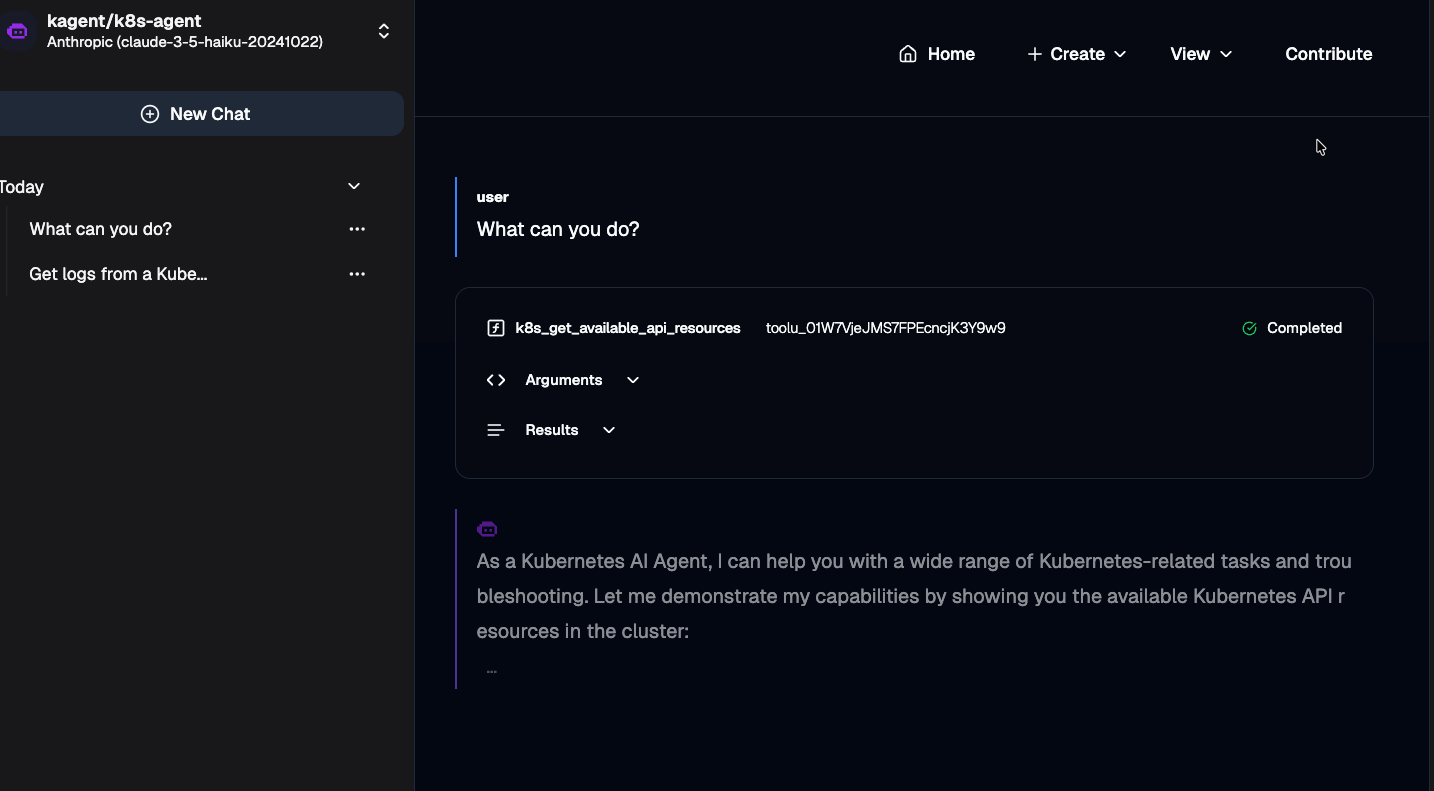Select the tool call ID text

click(885, 328)
